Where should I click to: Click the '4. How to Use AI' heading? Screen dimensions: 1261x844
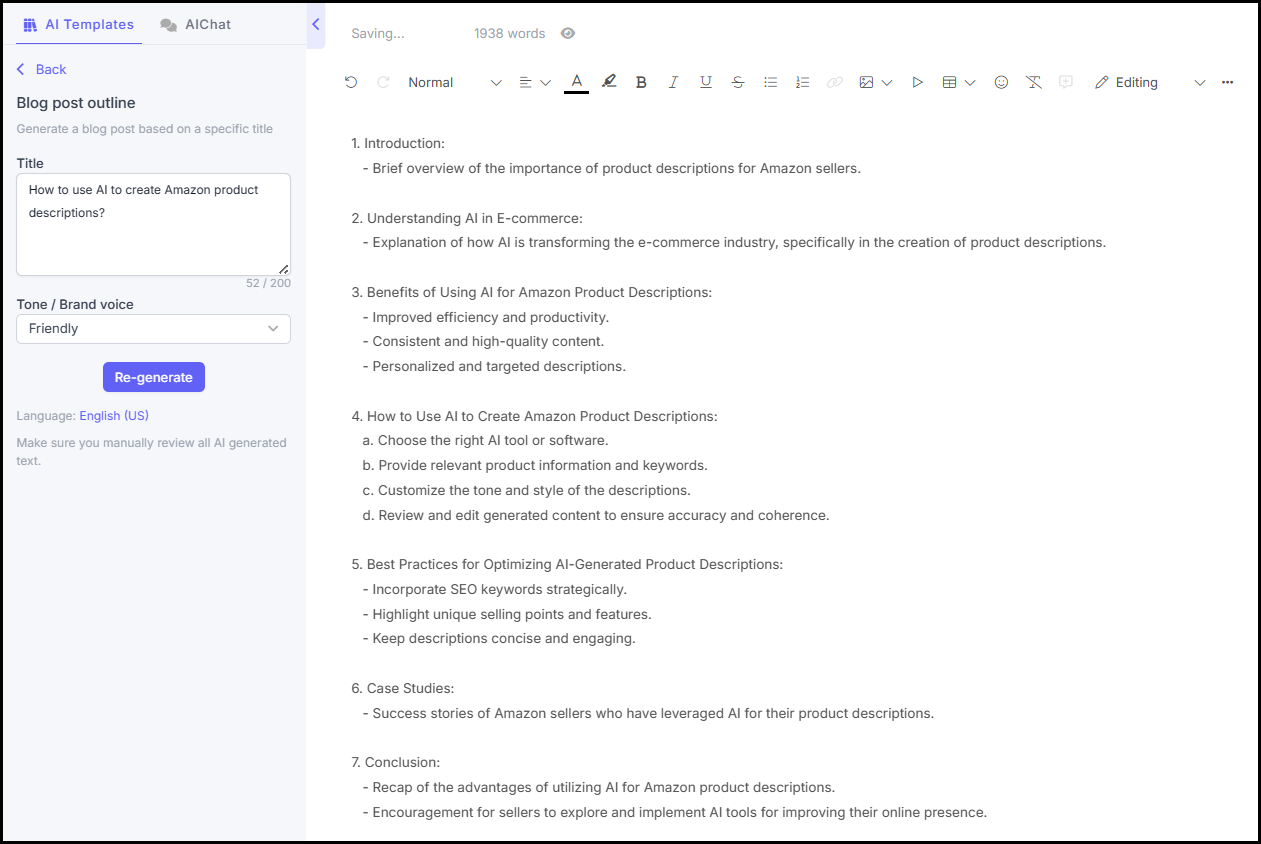point(534,416)
